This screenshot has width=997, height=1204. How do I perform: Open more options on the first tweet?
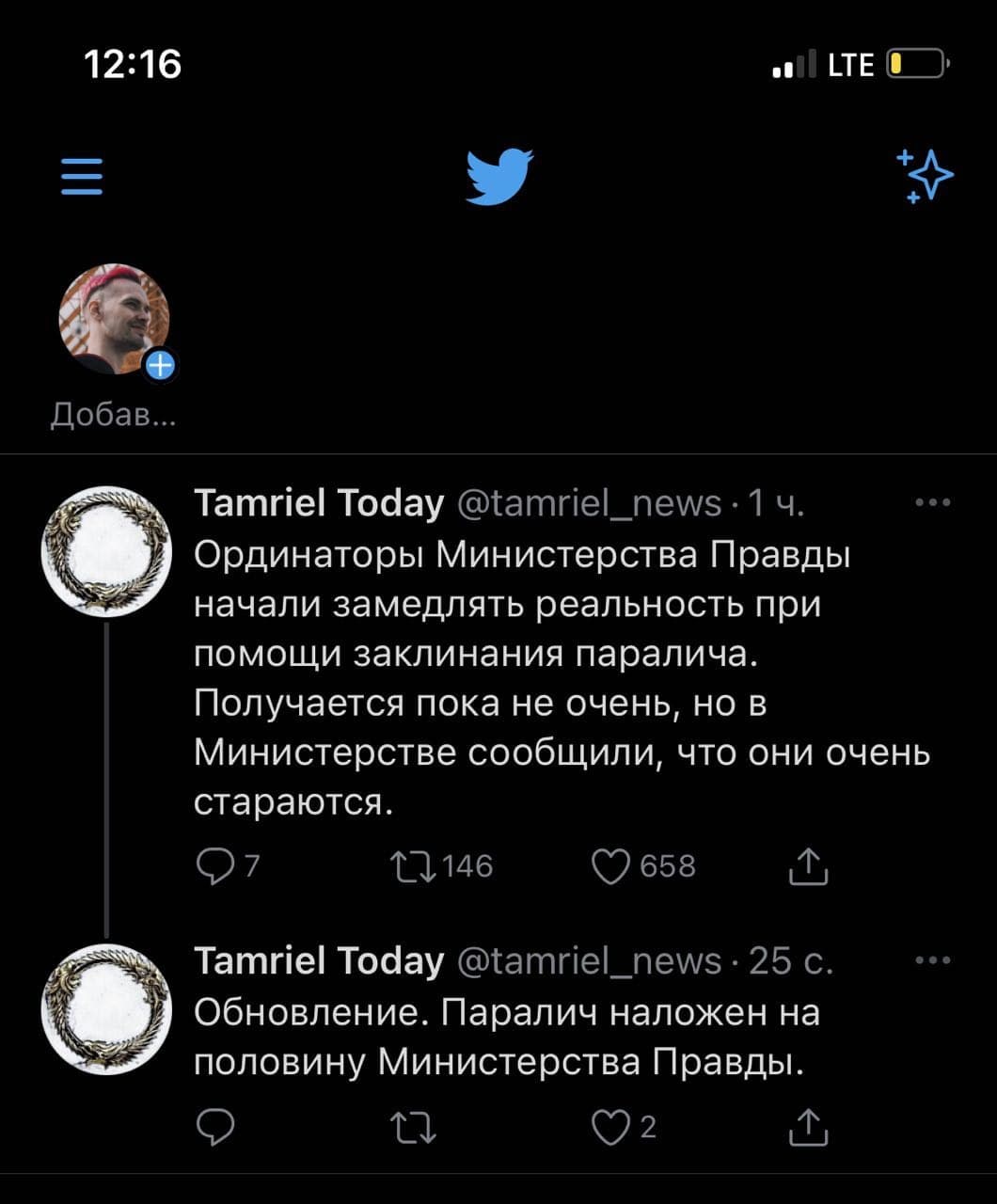(x=932, y=503)
